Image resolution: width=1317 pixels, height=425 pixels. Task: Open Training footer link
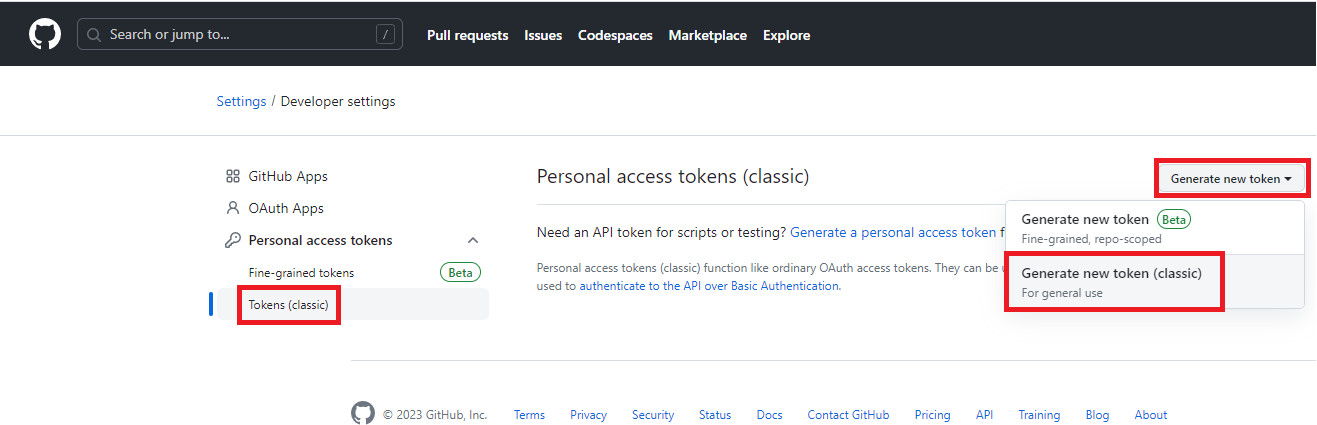tap(1039, 414)
